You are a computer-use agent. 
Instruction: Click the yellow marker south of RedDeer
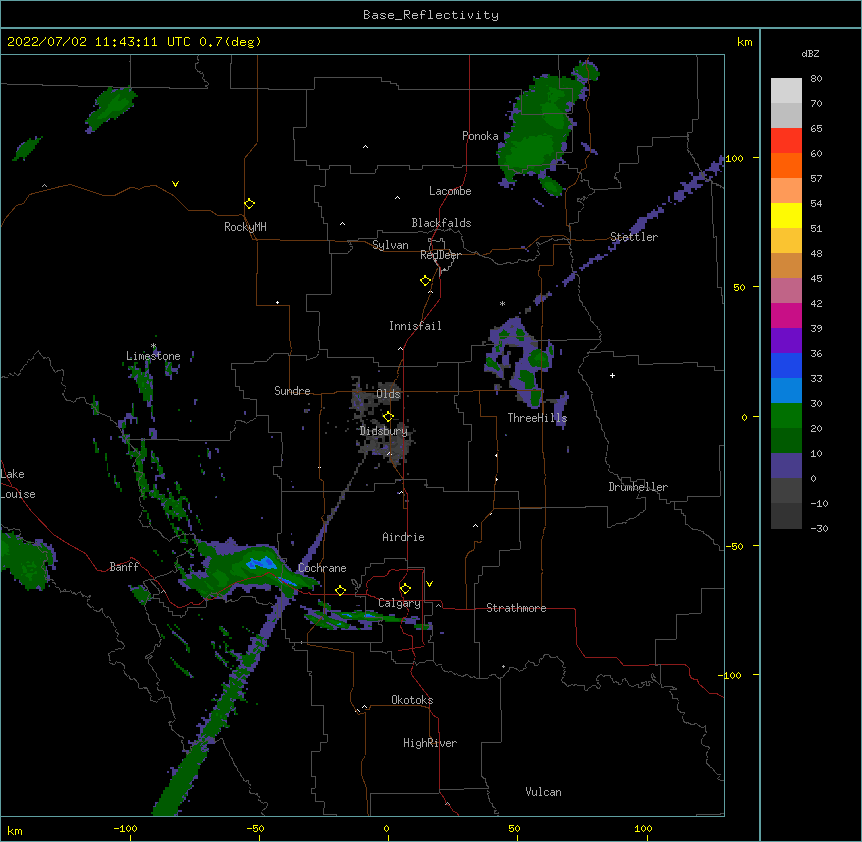tap(426, 281)
